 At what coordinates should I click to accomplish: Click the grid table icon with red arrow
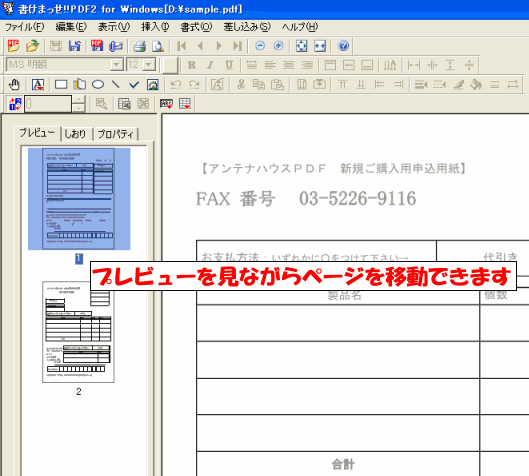(x=185, y=104)
